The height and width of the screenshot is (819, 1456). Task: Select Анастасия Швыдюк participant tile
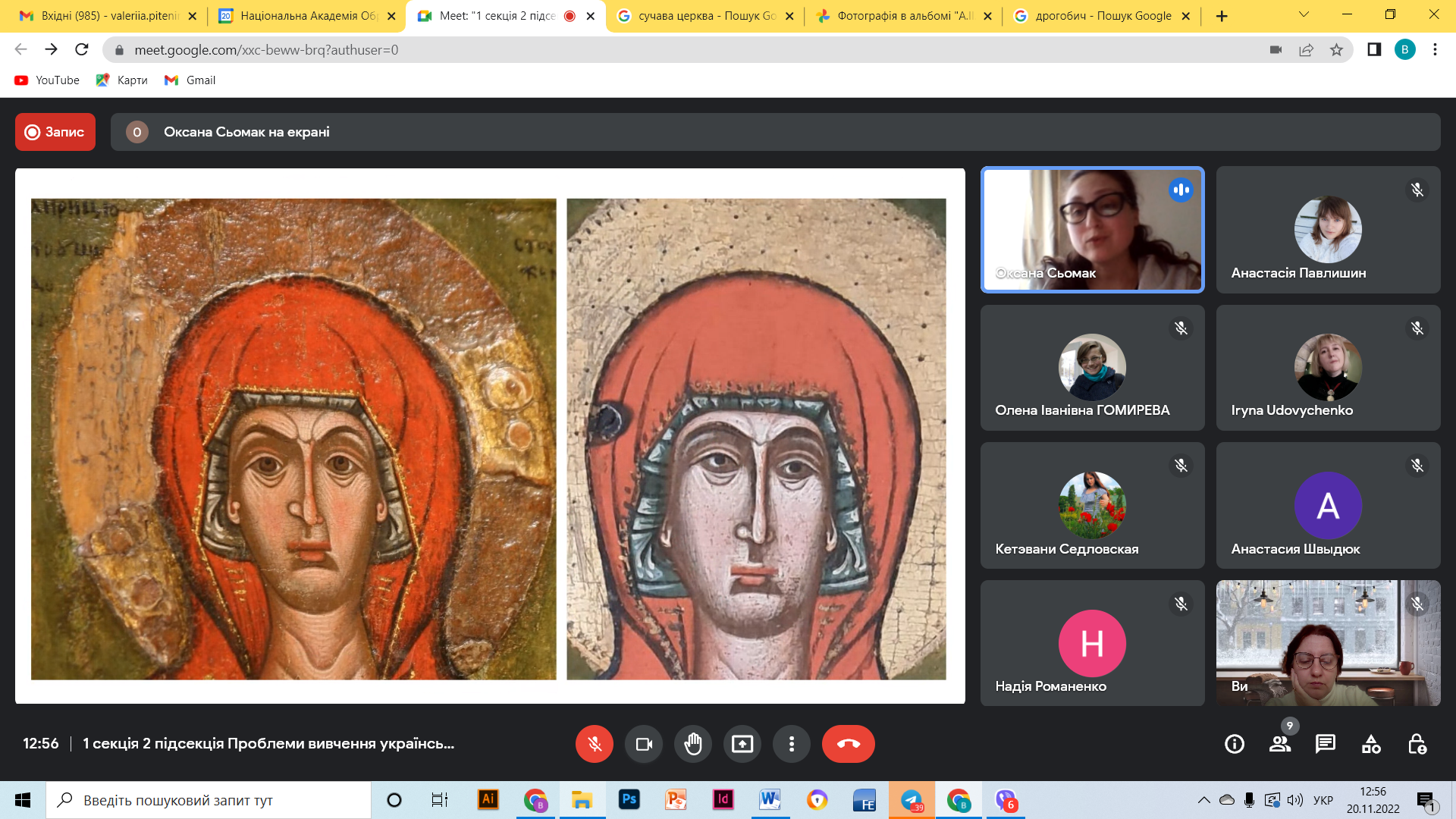[x=1329, y=506]
